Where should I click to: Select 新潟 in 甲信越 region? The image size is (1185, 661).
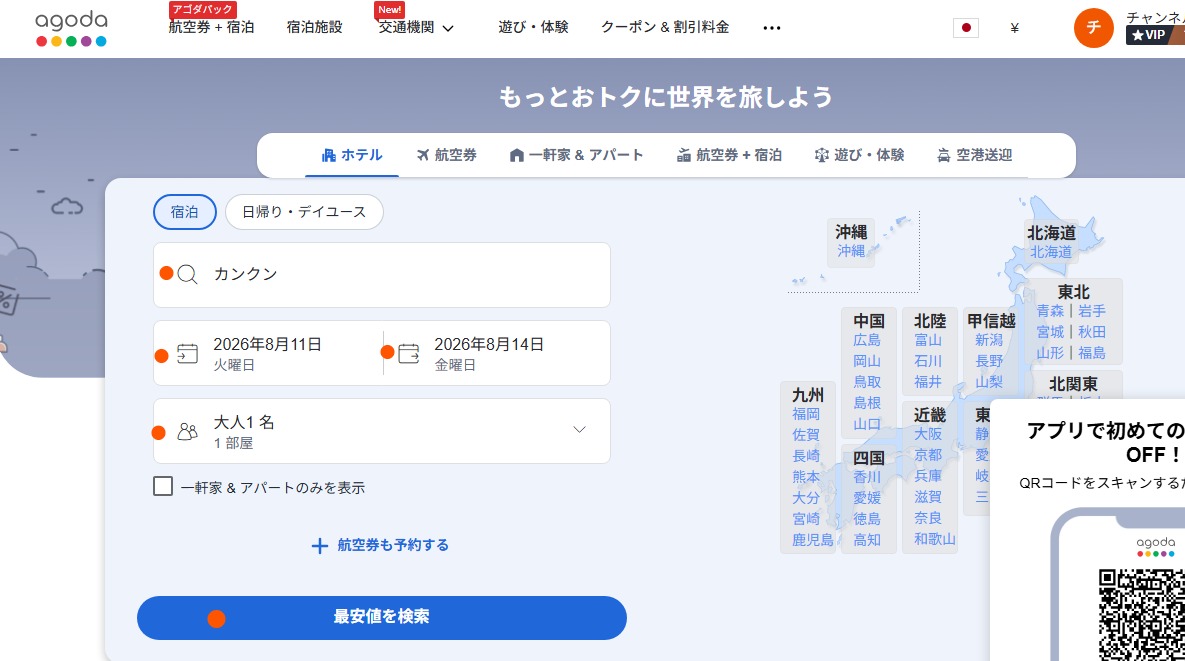pyautogui.click(x=989, y=340)
